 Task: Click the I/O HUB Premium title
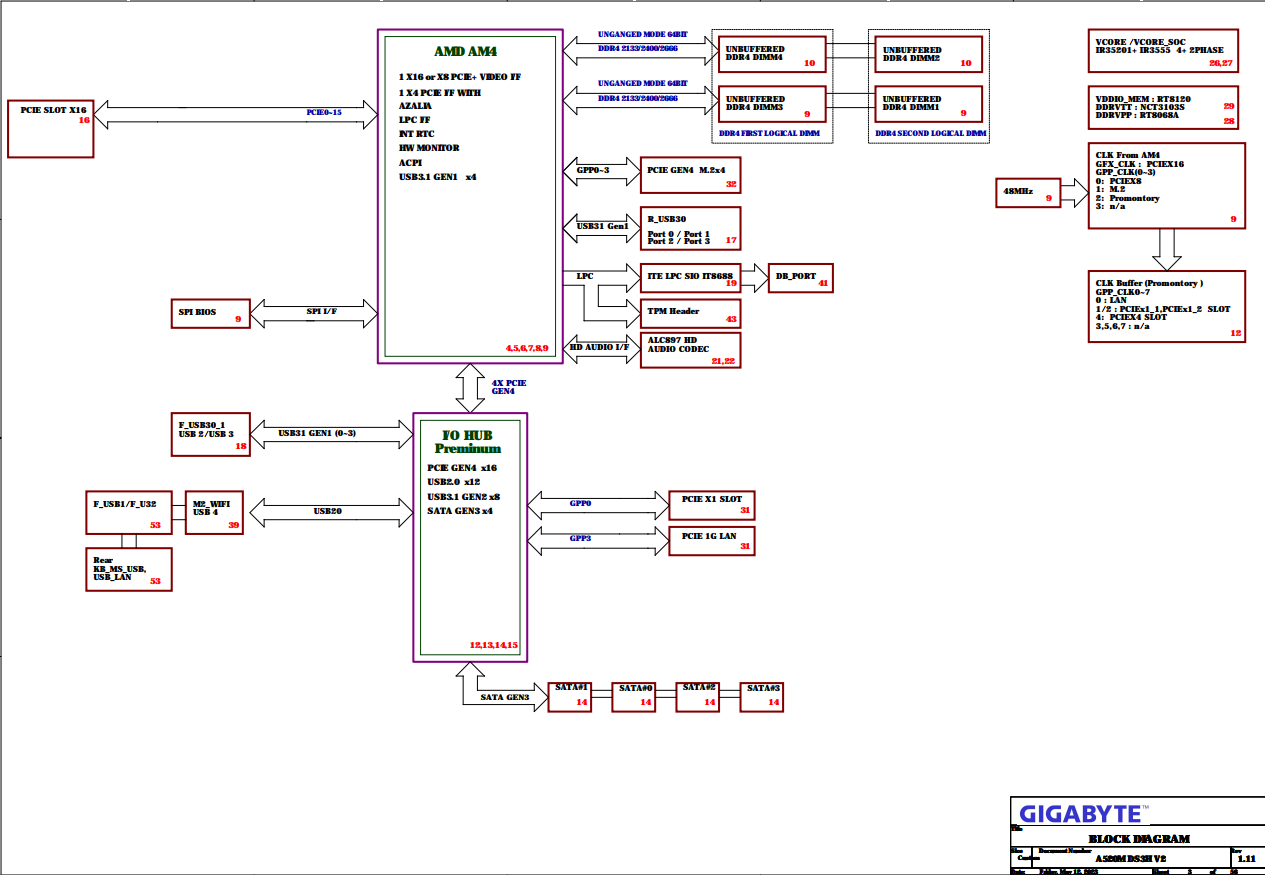point(468,442)
